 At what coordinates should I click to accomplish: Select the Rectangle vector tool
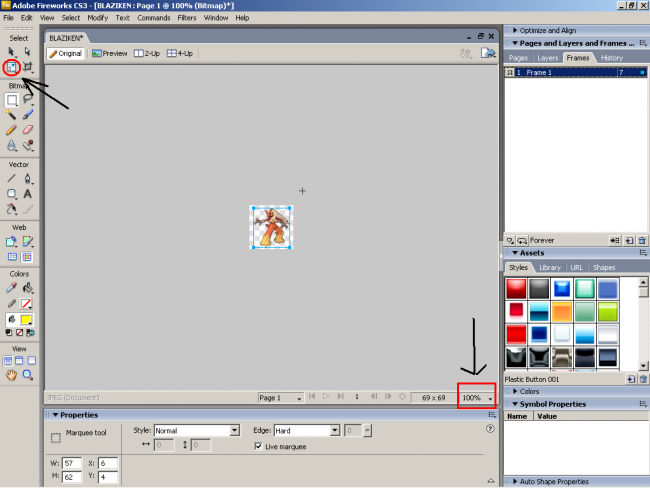click(11, 194)
